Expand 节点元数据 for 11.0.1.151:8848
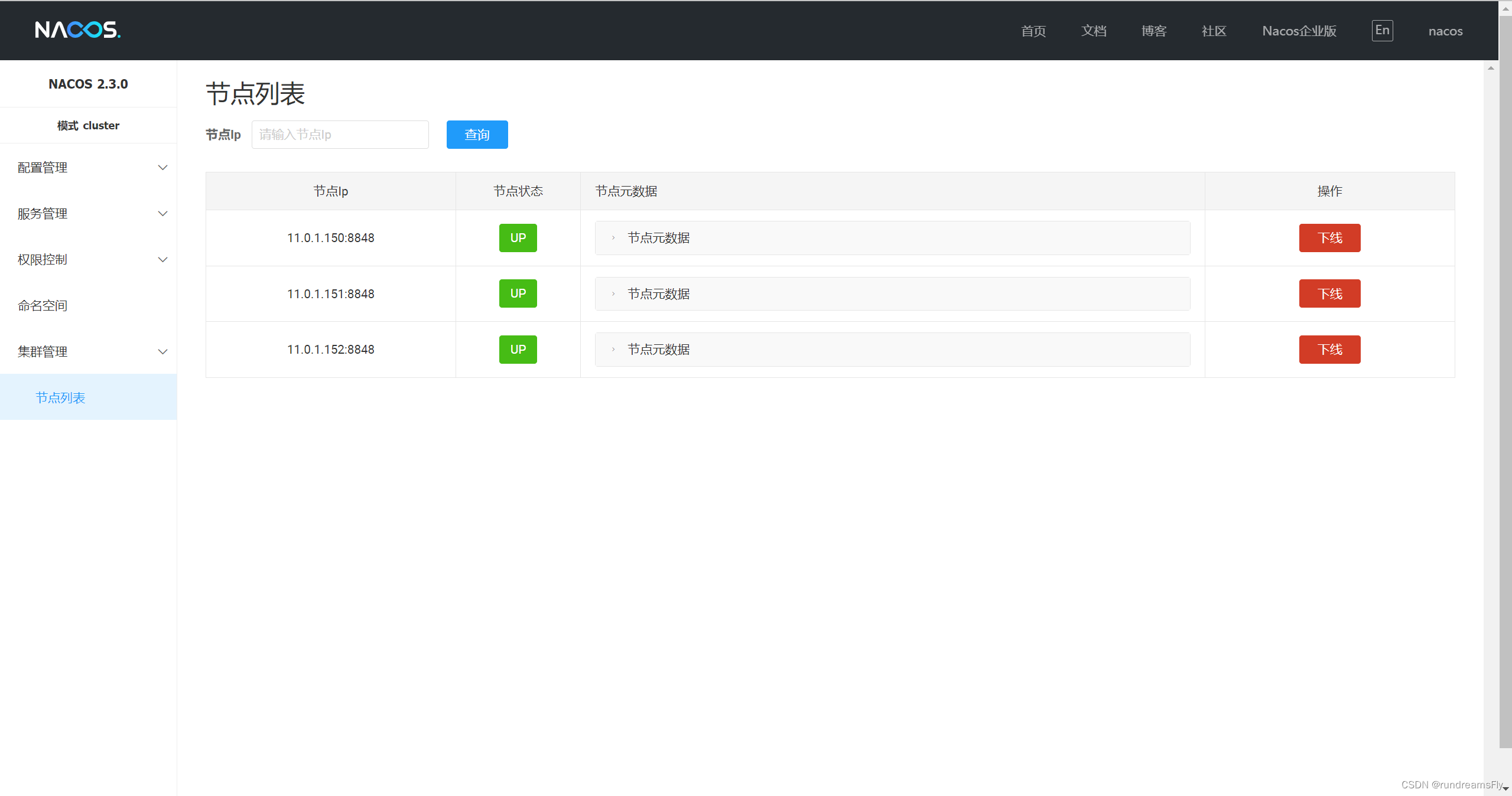The image size is (1512, 796). (892, 294)
